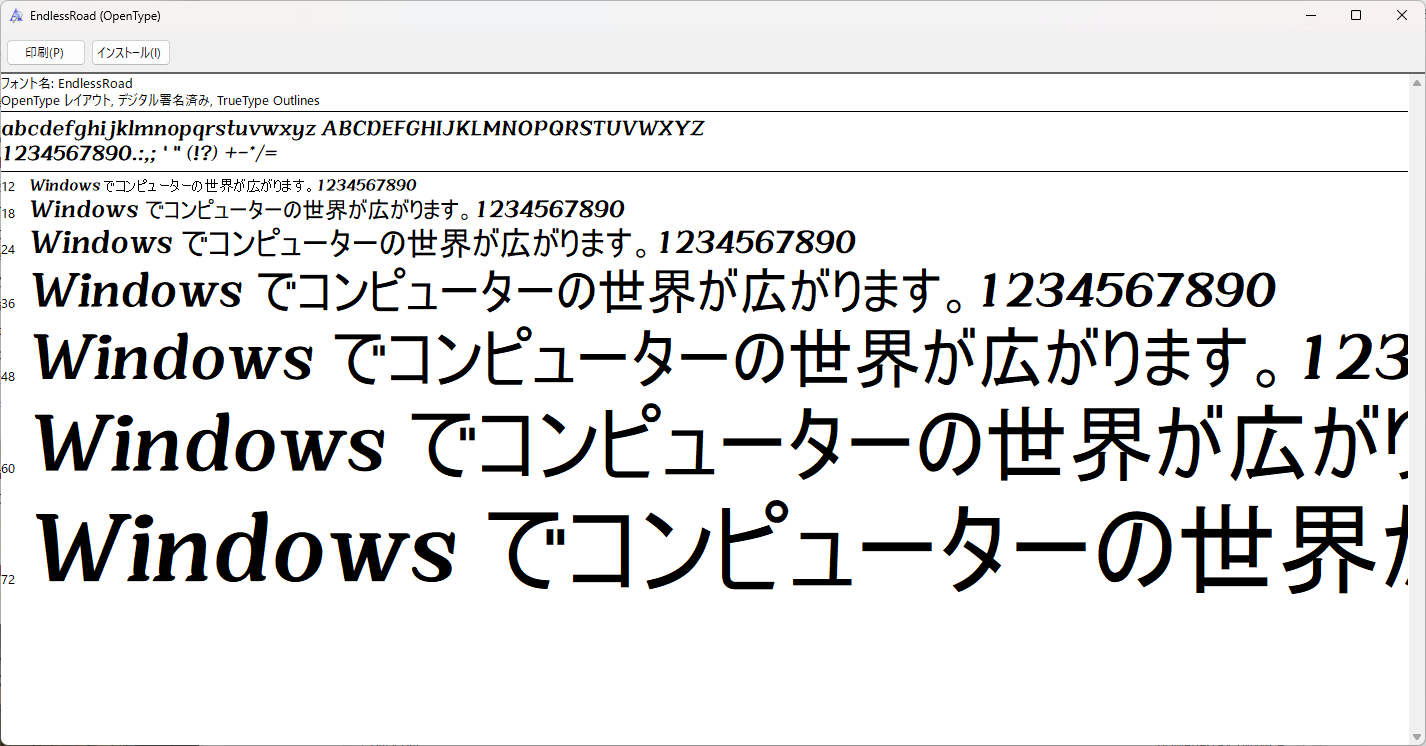Click the 60-point Windows sample text row
This screenshot has width=1426, height=746.
pyautogui.click(x=721, y=441)
